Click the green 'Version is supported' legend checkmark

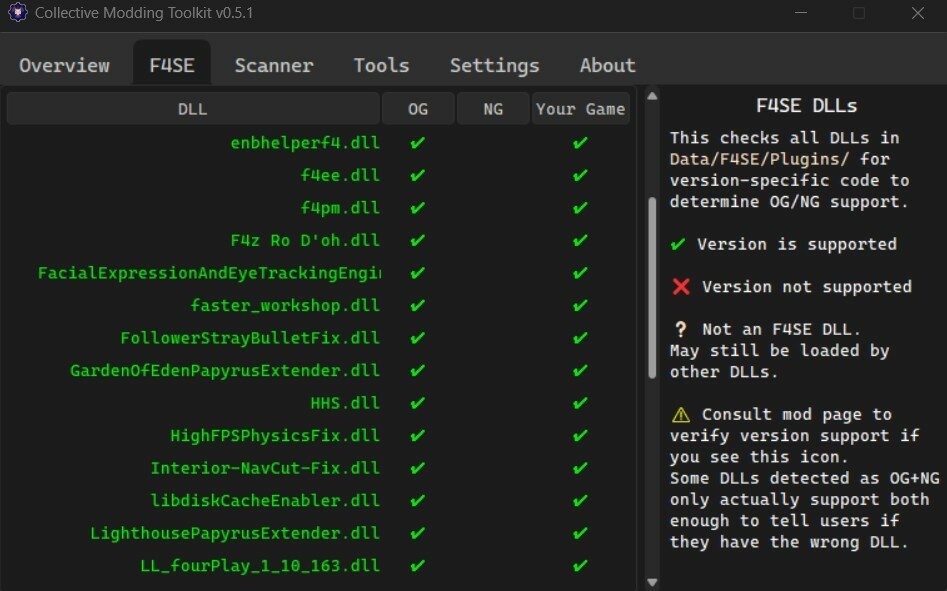click(678, 244)
